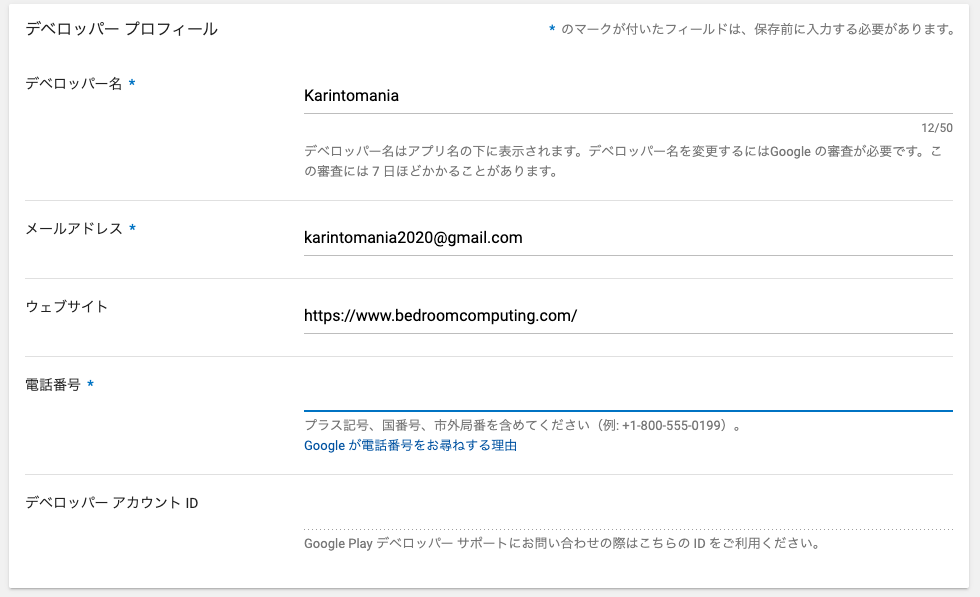Click the ウェブサイト field label
Screen dimensions: 980x597
pyautogui.click(x=66, y=306)
